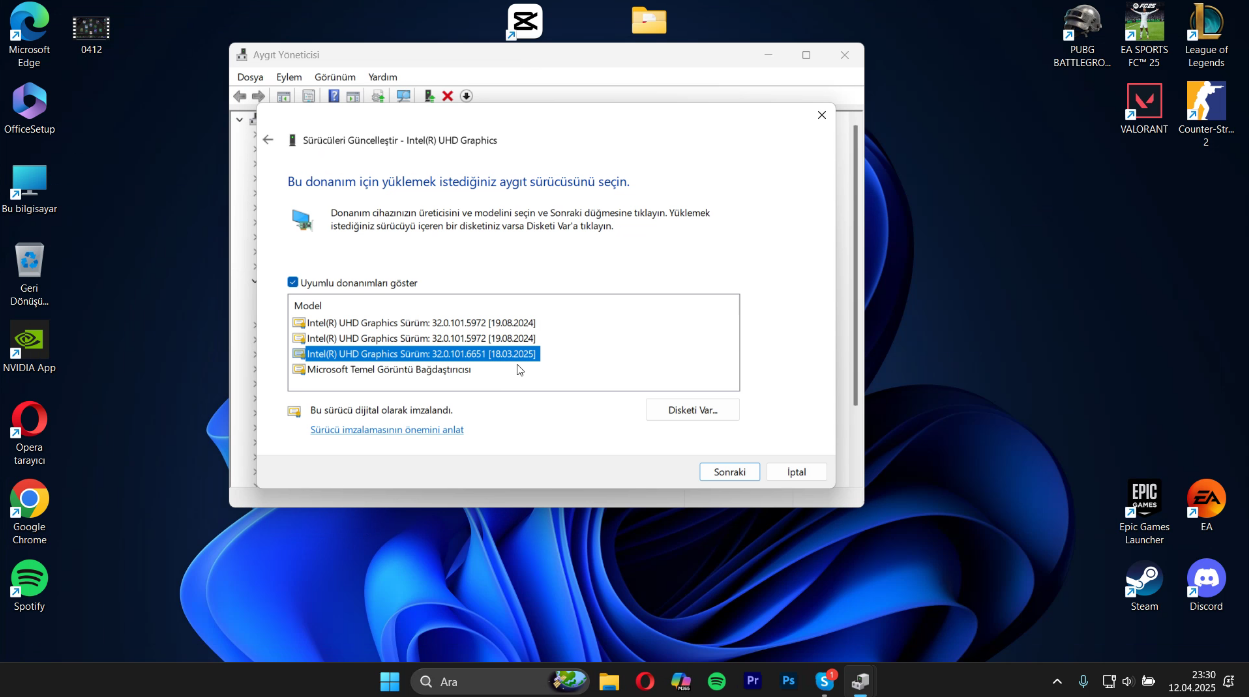
Task: Click the taskbar search box 'Ara'
Action: click(480, 681)
